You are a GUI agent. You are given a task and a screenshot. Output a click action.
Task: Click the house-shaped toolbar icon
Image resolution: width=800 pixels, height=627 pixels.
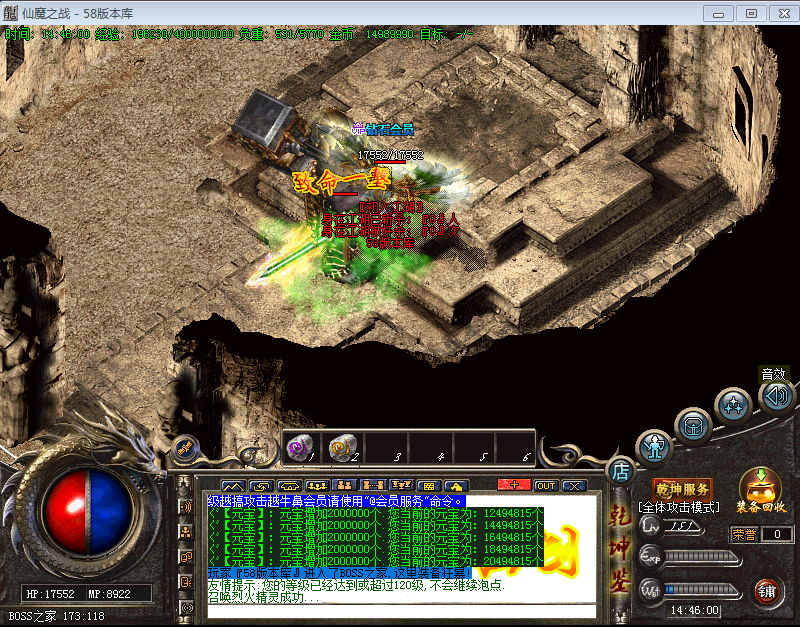coord(456,486)
